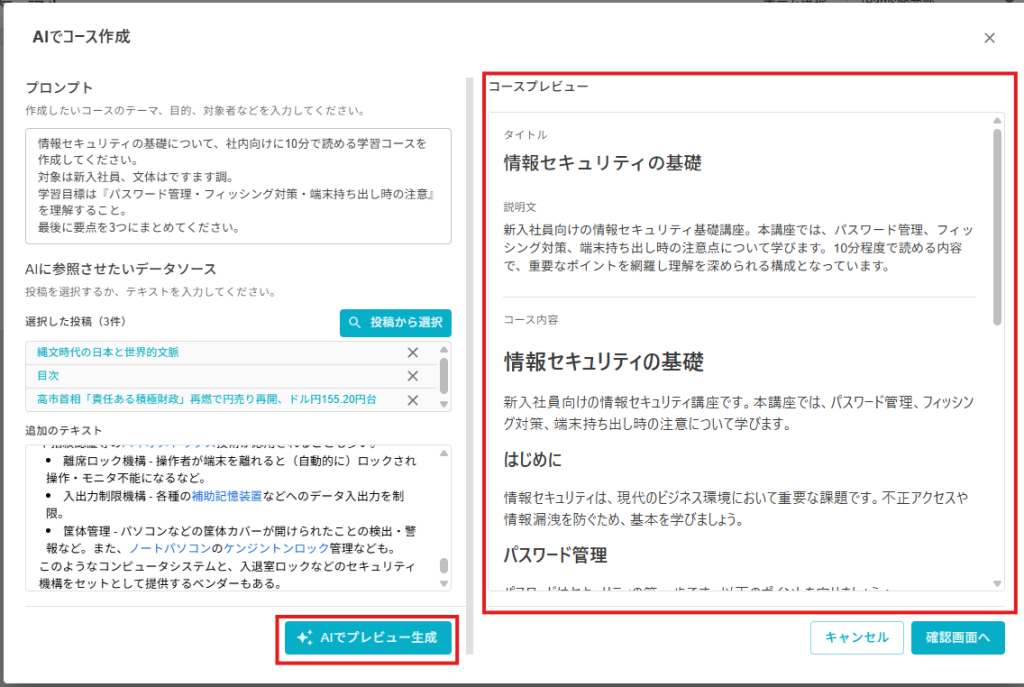Click the left panel vertical scrollbar
This screenshot has width=1024, height=687.
[x=468, y=360]
